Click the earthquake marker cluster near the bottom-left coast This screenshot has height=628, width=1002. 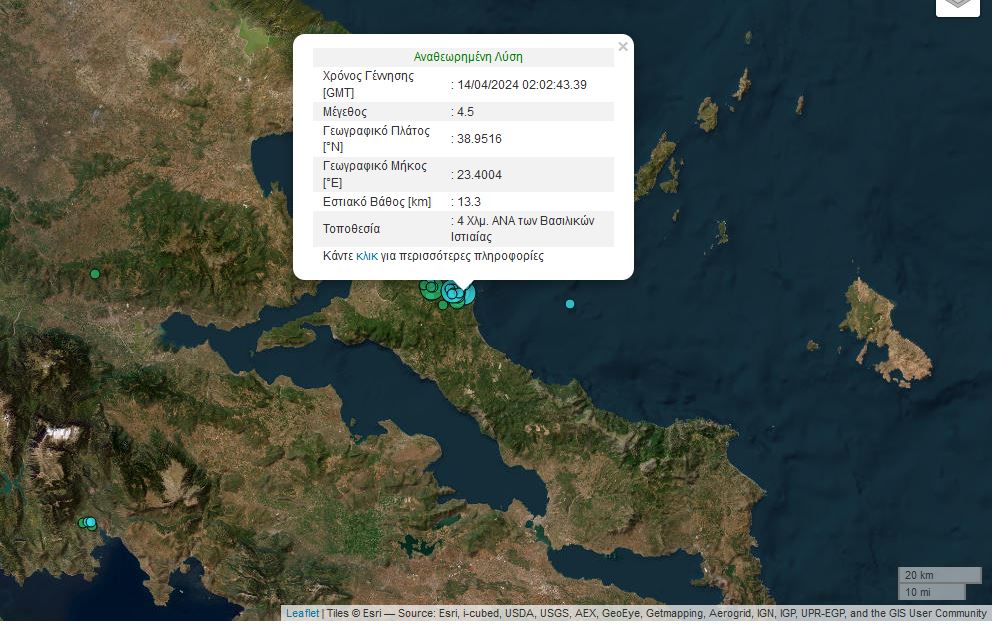click(x=87, y=523)
